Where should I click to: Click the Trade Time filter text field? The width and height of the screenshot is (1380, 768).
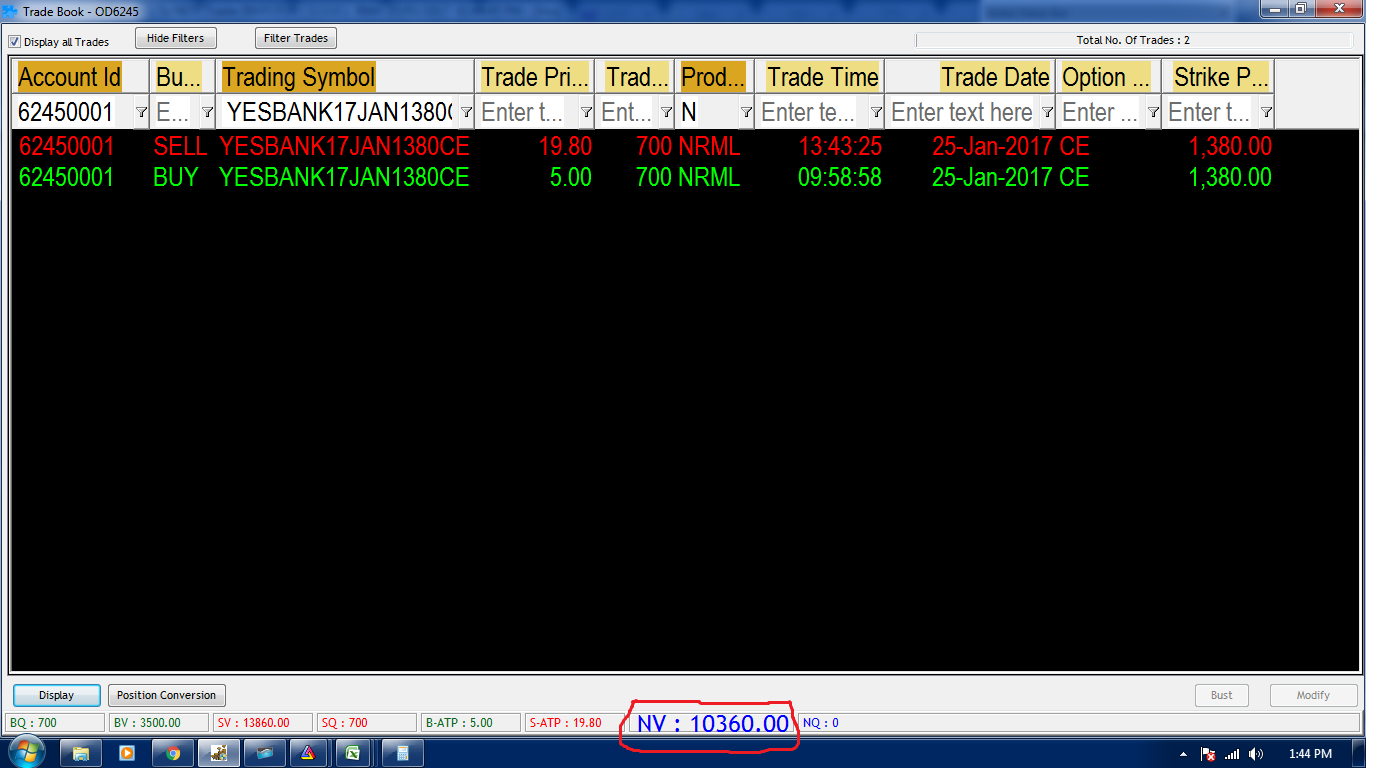(812, 112)
